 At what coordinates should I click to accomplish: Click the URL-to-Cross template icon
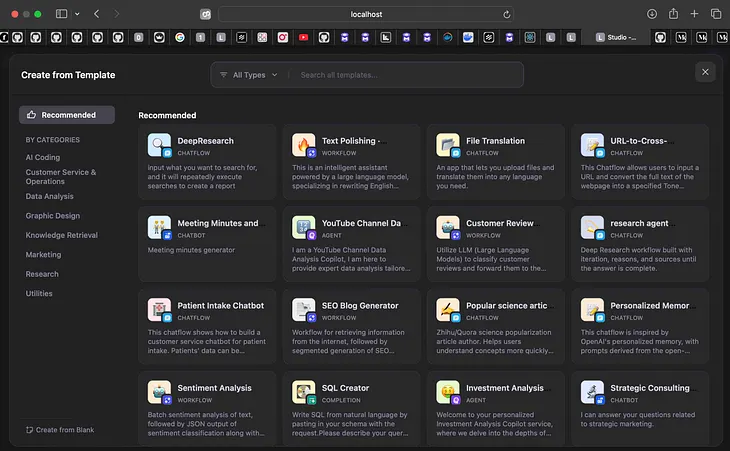(x=592, y=145)
